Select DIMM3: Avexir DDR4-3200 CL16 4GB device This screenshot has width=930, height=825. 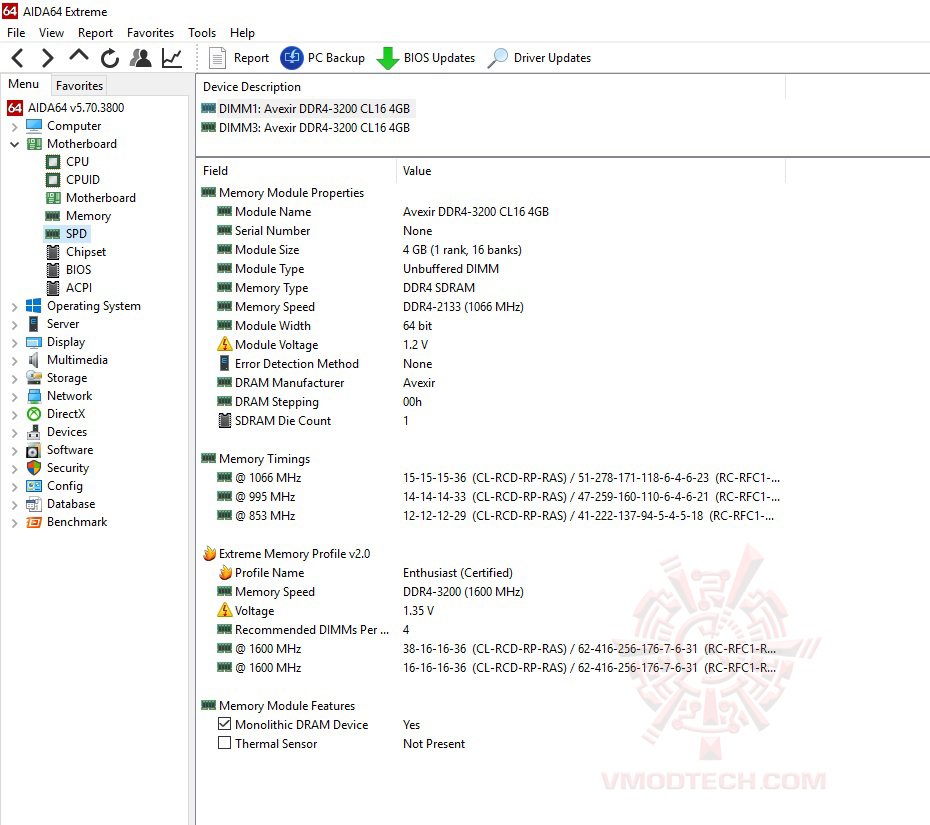(x=306, y=128)
